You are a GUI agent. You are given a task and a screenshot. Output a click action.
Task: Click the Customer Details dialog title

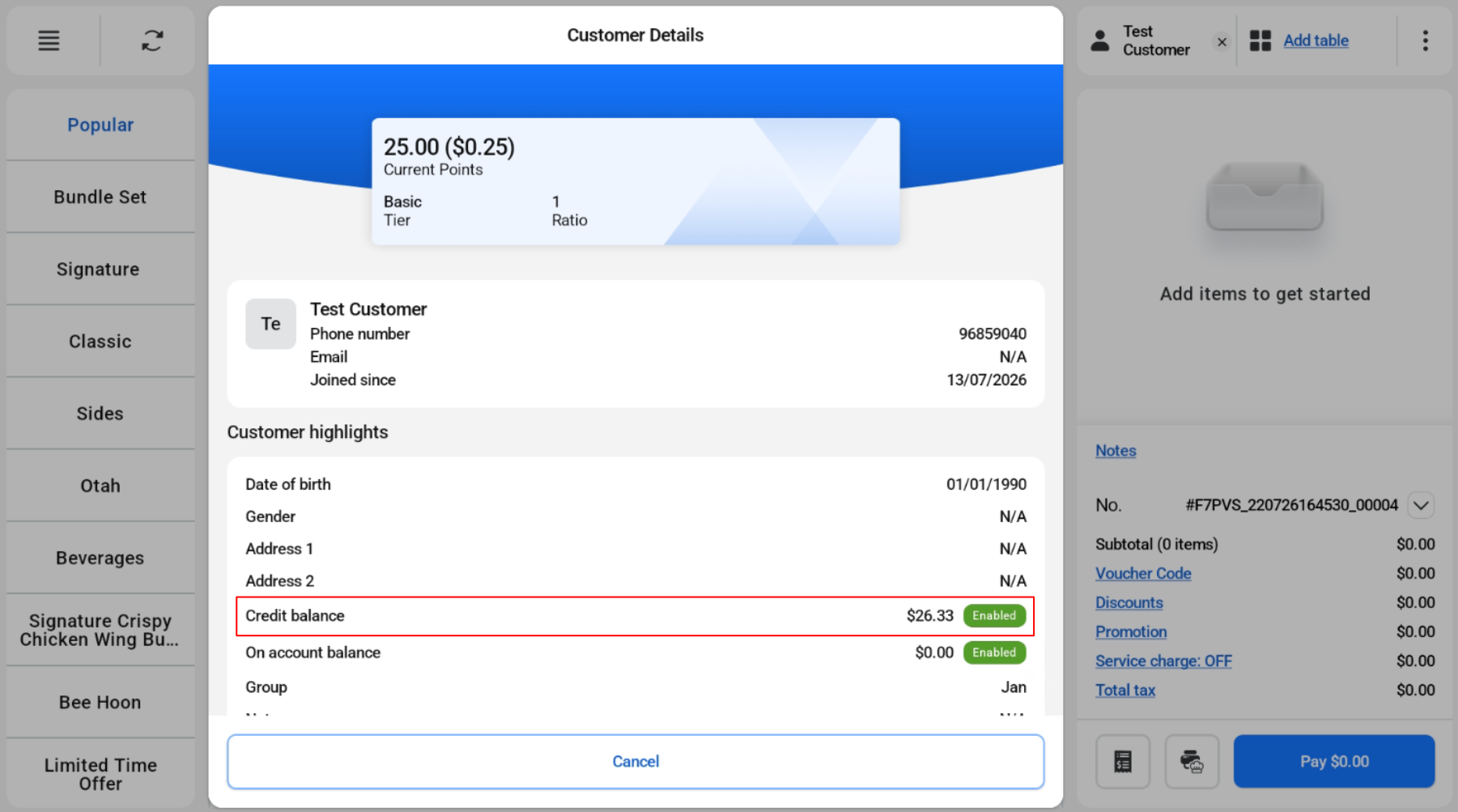point(635,35)
